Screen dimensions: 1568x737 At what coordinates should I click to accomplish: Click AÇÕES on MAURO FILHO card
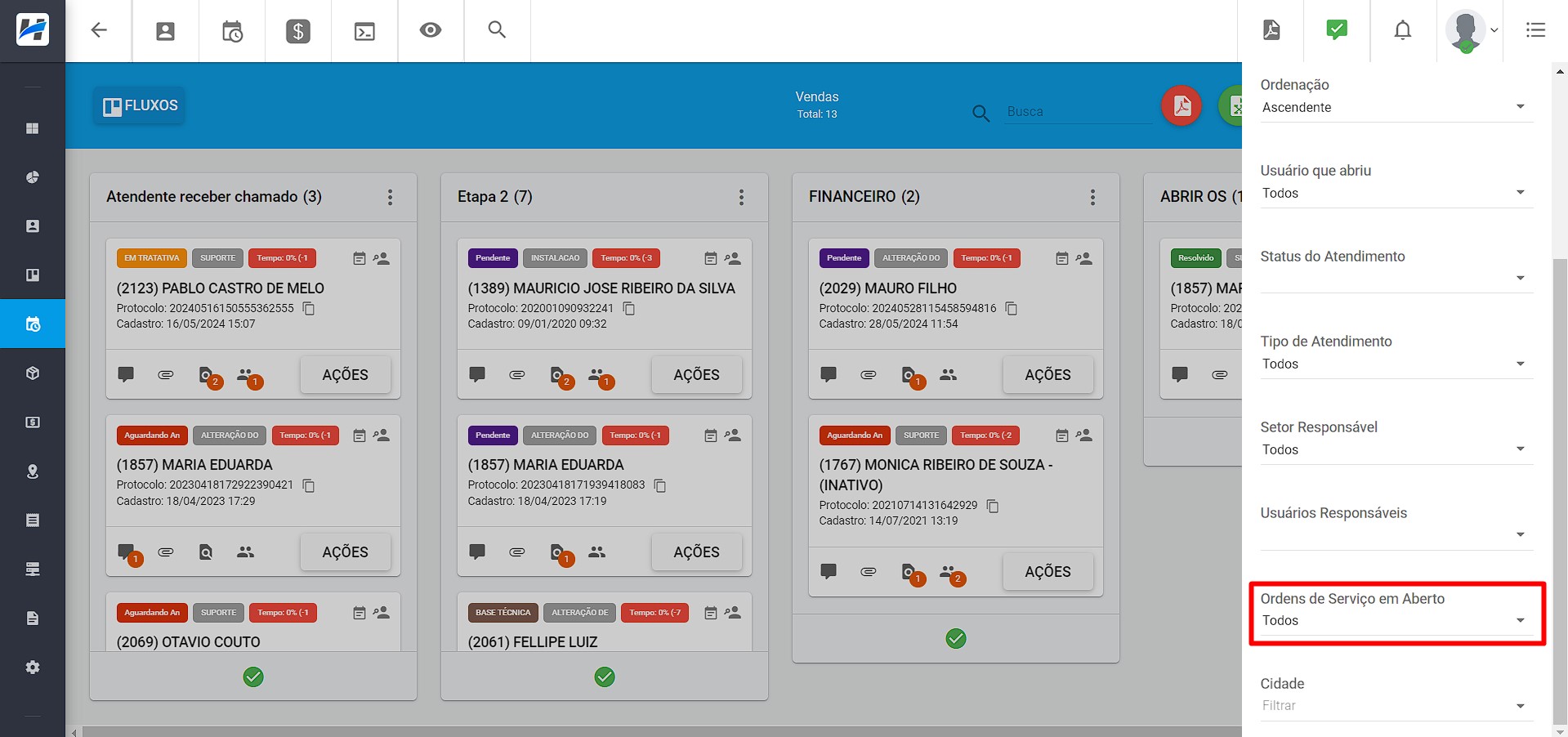tap(1048, 375)
